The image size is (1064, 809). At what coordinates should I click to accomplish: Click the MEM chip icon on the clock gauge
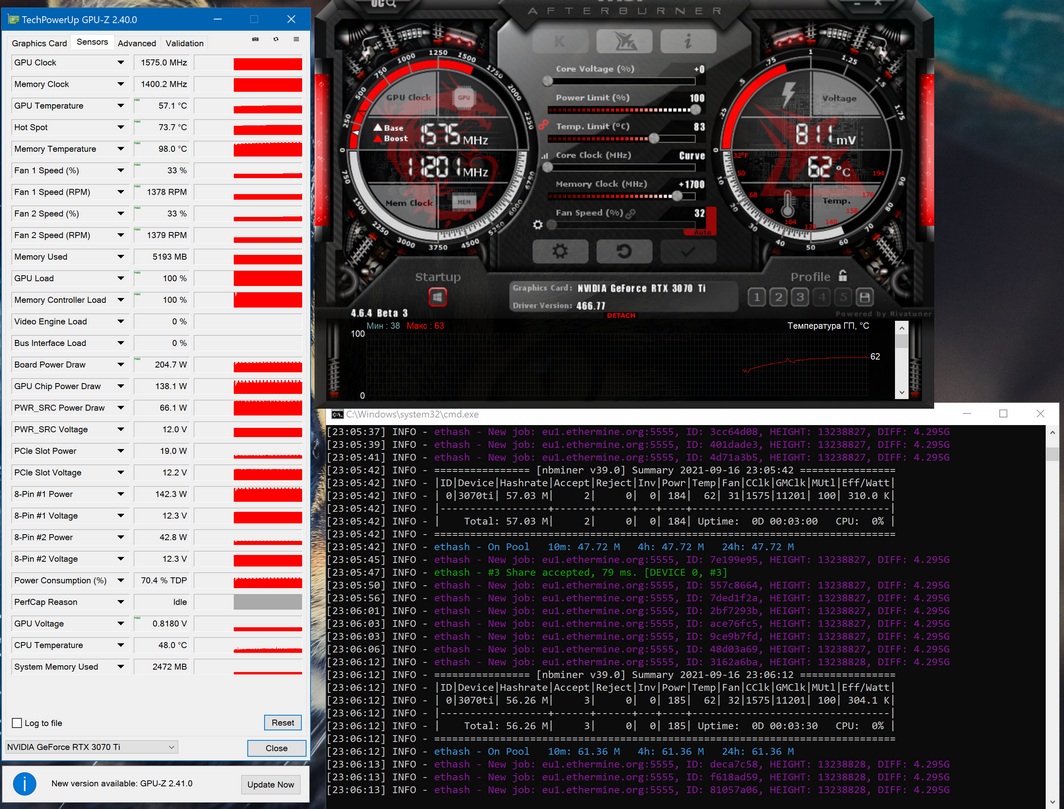[x=464, y=202]
